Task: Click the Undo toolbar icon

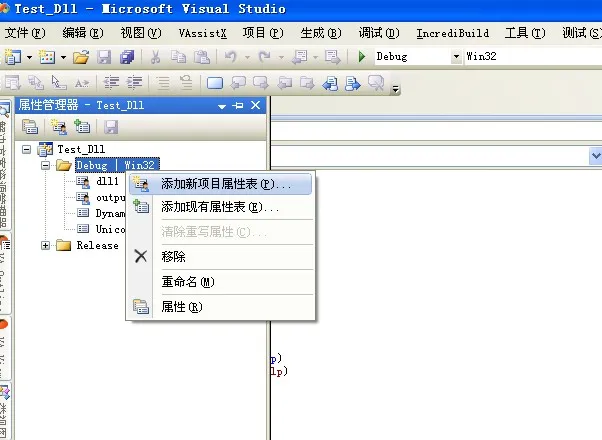Action: click(230, 57)
